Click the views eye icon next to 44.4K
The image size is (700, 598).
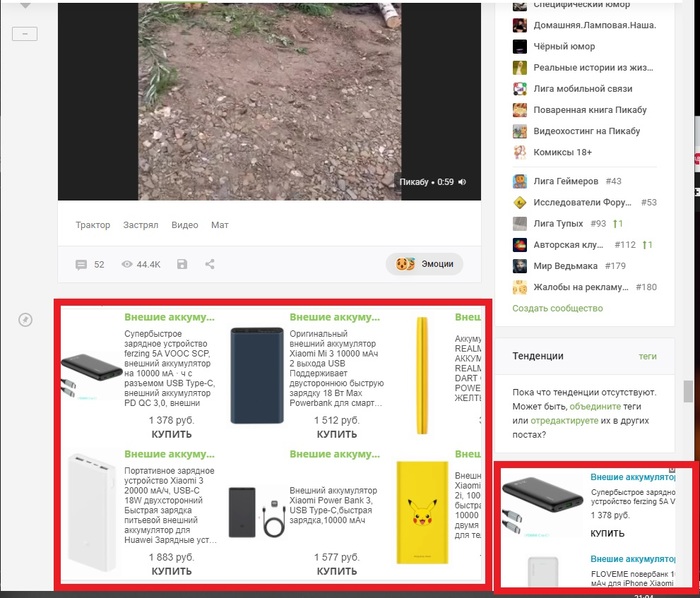point(127,264)
